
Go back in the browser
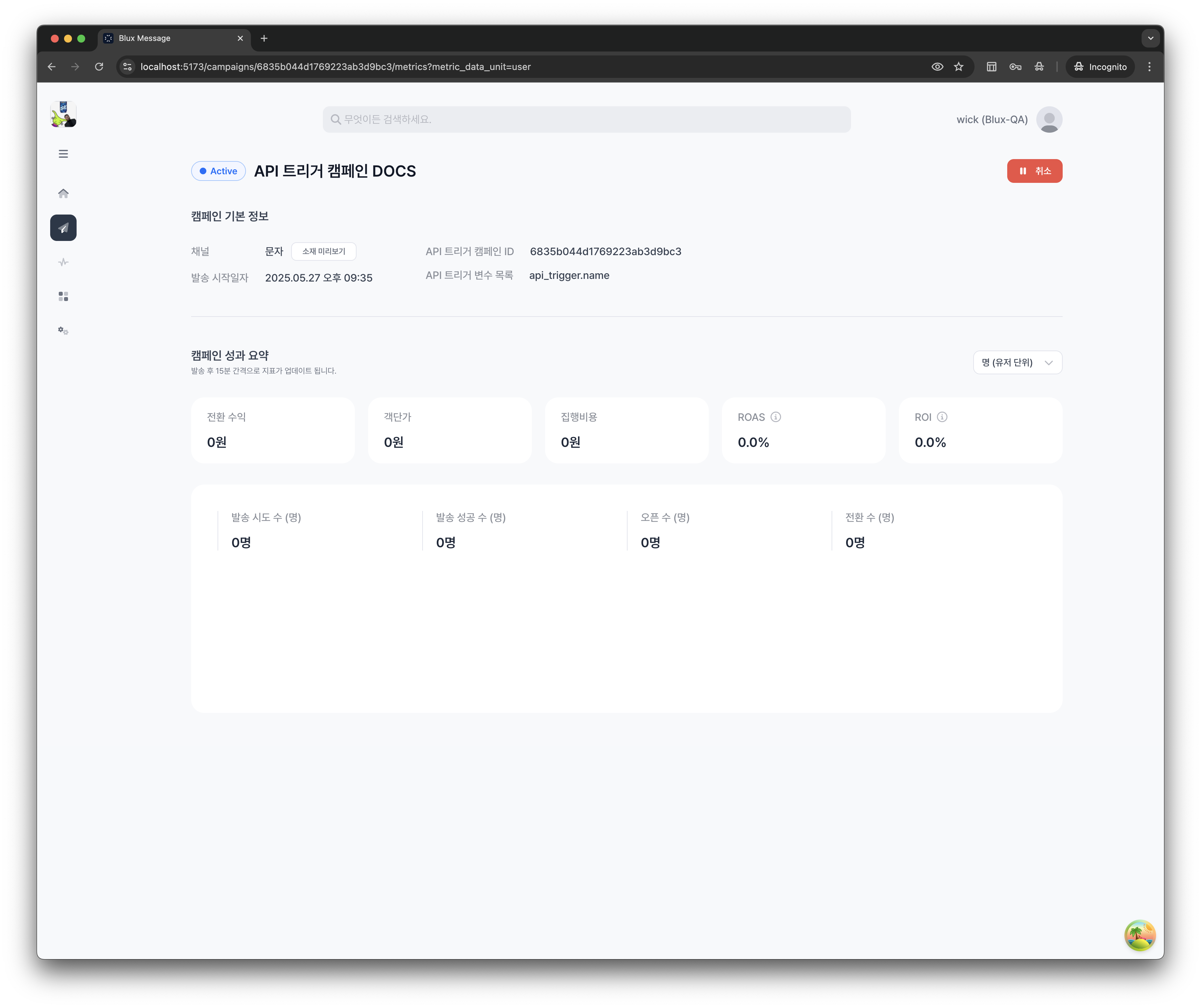click(x=51, y=67)
